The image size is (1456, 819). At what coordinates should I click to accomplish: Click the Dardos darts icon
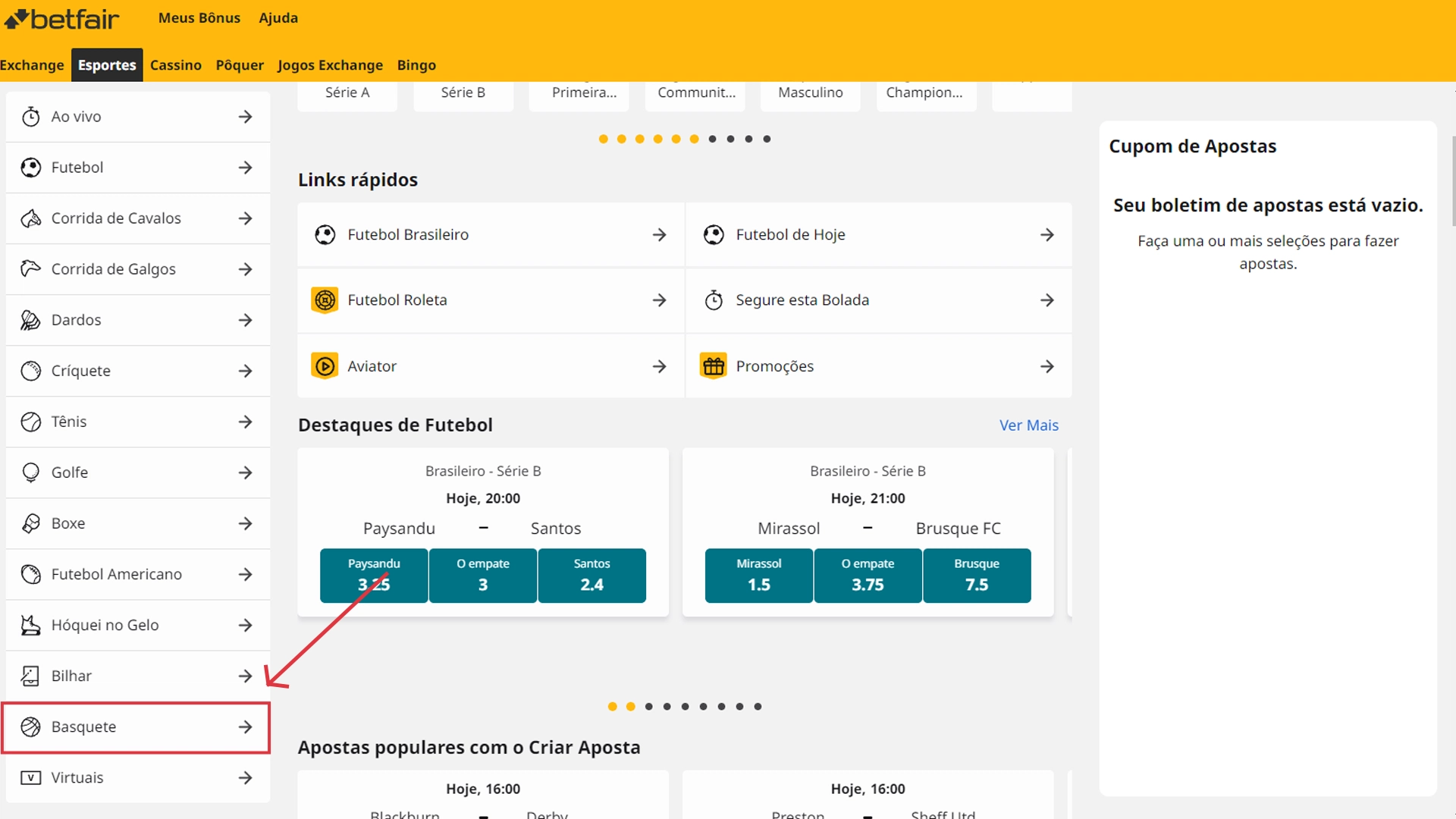point(30,320)
